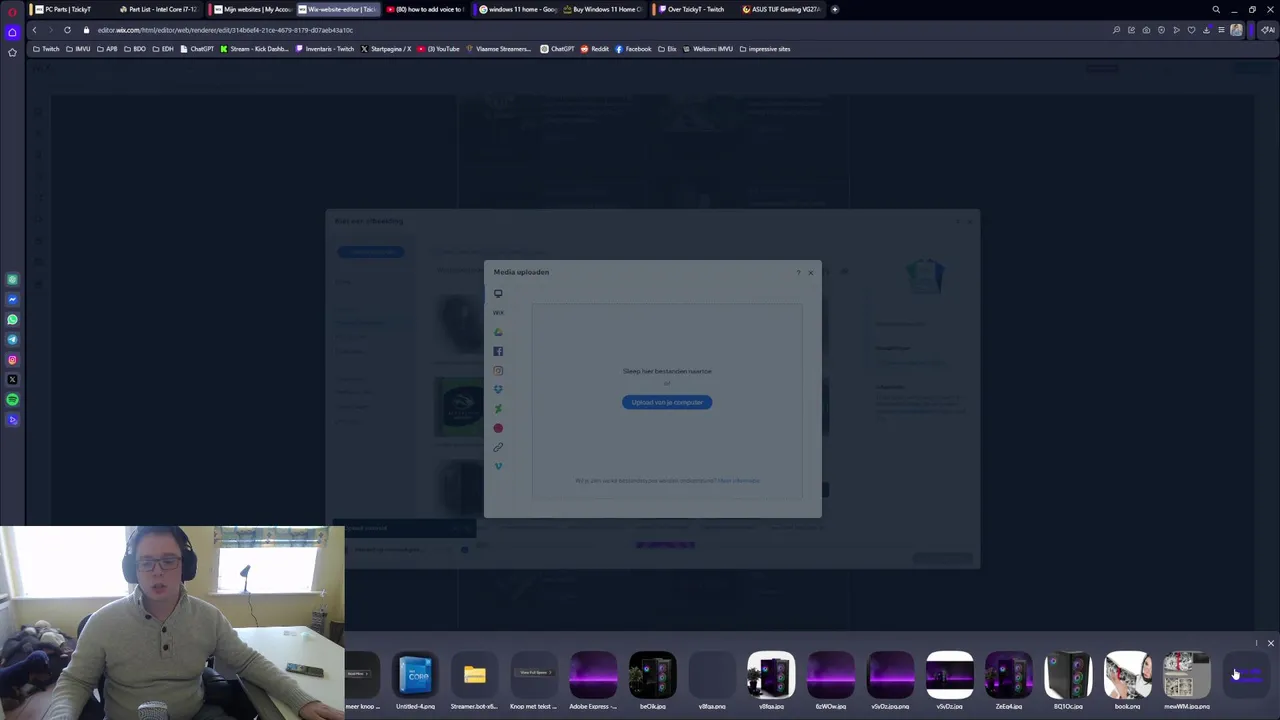Switch to windows 11 home Google tab
This screenshot has width=1280, height=720.
click(x=518, y=9)
